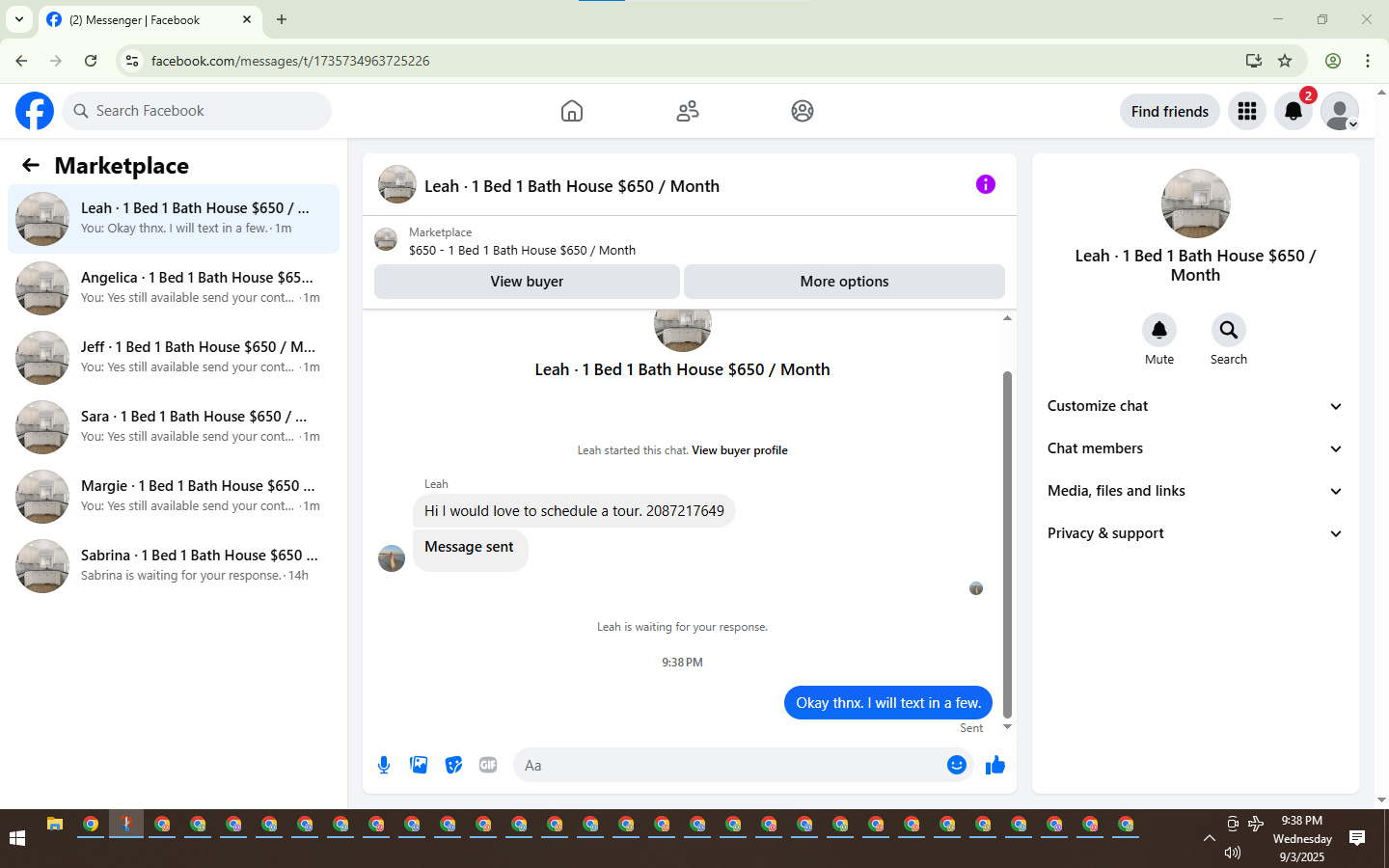Click the Find friends button
This screenshot has width=1389, height=868.
1170,111
